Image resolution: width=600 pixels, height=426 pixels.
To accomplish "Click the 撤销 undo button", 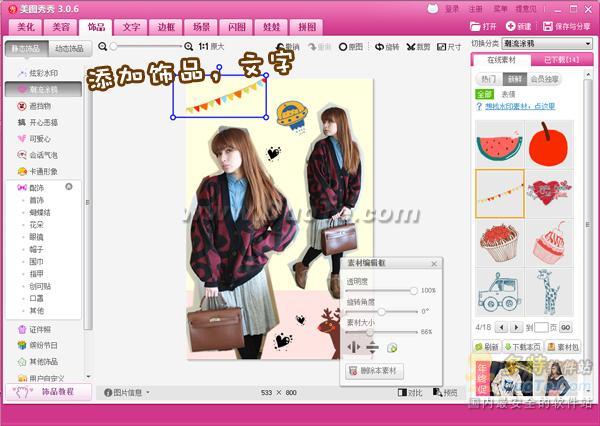I will click(288, 47).
